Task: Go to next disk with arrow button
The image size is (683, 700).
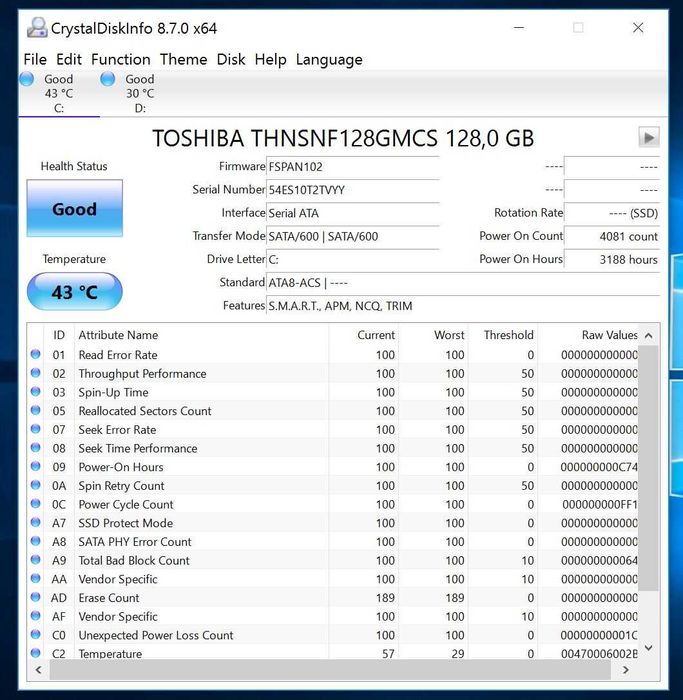Action: coord(649,138)
